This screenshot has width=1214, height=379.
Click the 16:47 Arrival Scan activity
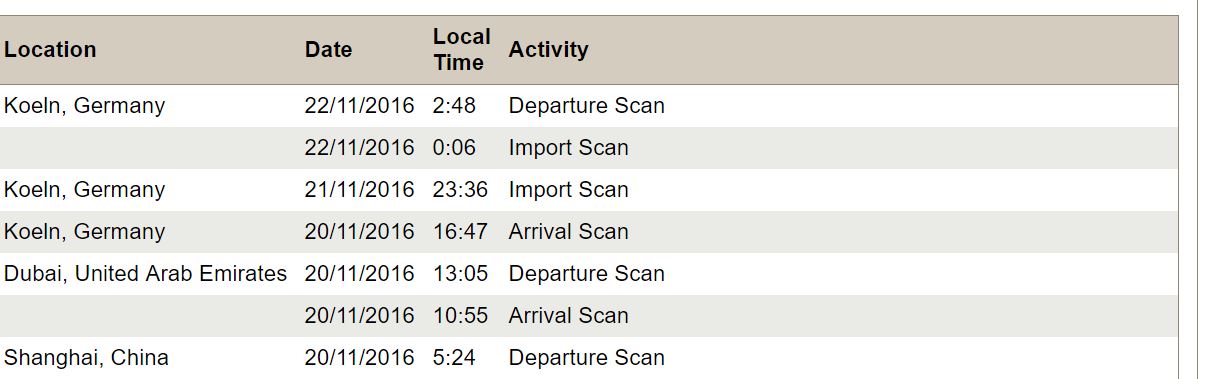point(568,232)
